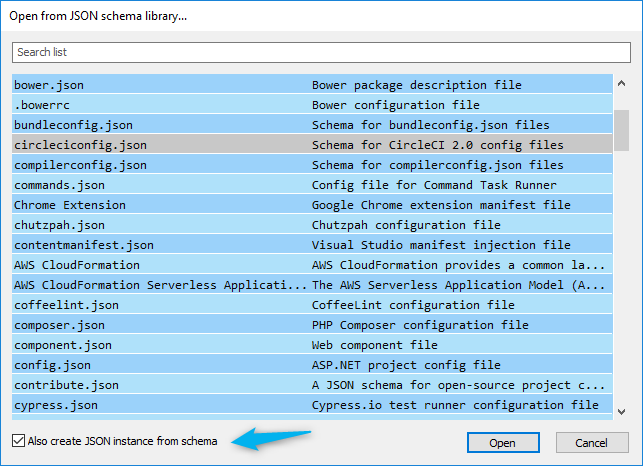Click 'Config file for Command Task Runner' text
Viewport: 643px width, 466px height.
point(434,185)
